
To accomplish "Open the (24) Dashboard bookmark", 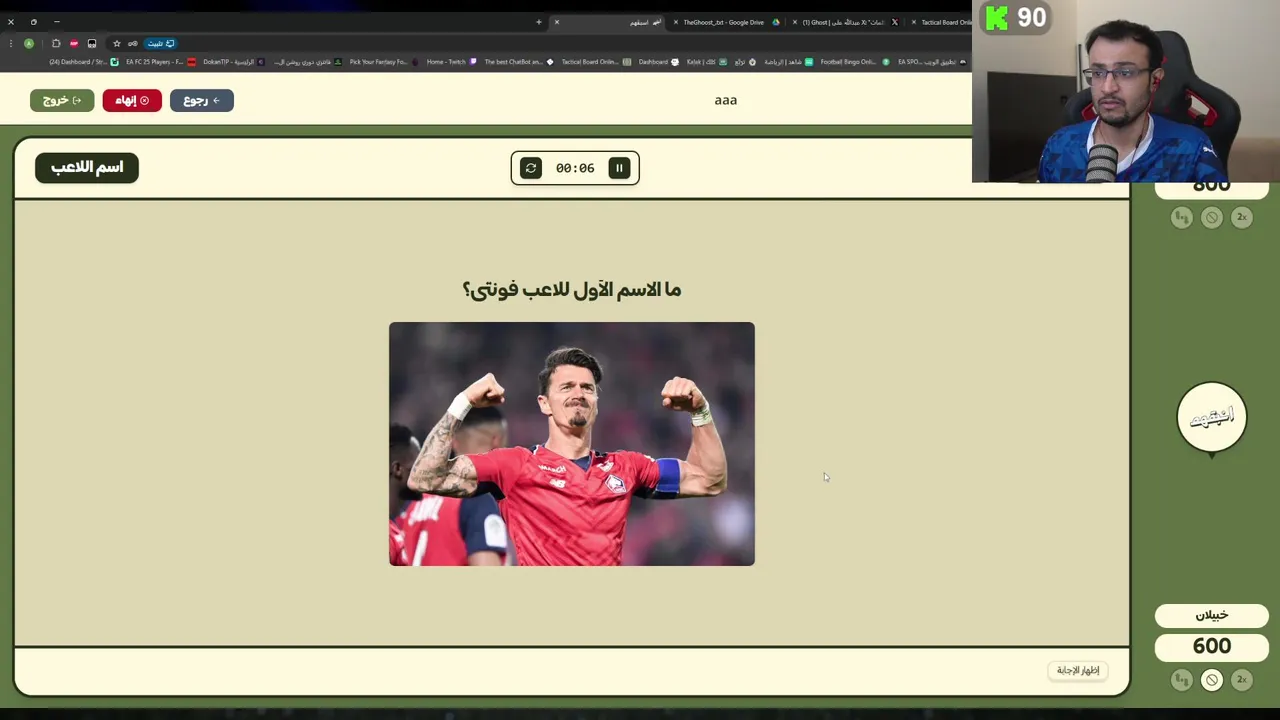I will pos(84,62).
